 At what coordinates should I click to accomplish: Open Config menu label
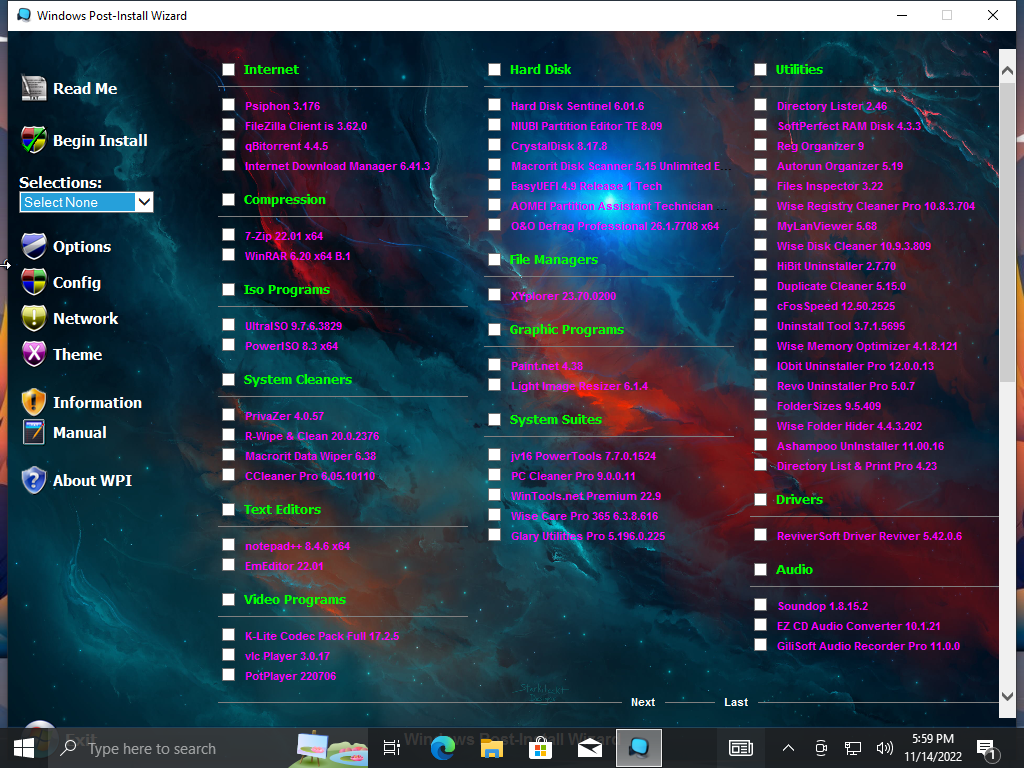(76, 283)
